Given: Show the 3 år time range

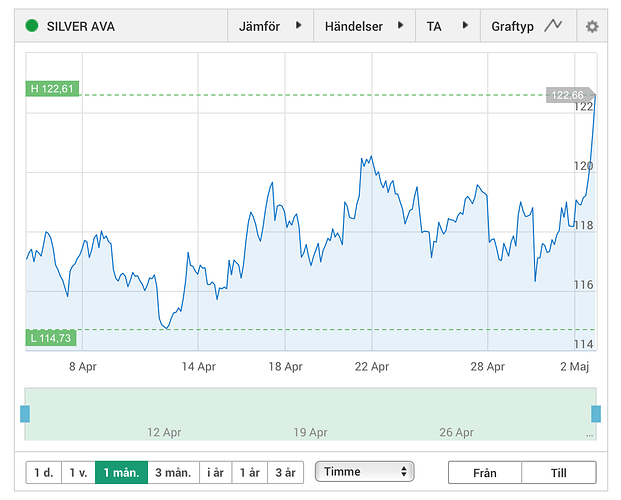Looking at the screenshot, I should pos(284,472).
